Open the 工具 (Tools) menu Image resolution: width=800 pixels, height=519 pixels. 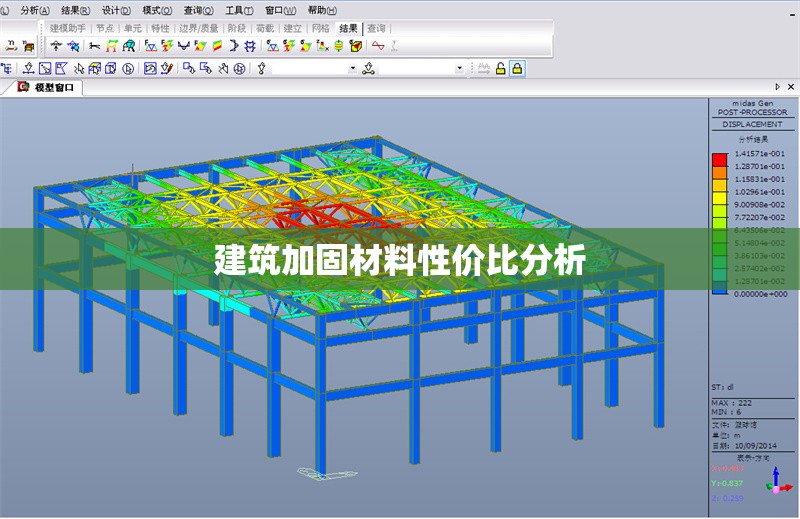click(x=238, y=9)
